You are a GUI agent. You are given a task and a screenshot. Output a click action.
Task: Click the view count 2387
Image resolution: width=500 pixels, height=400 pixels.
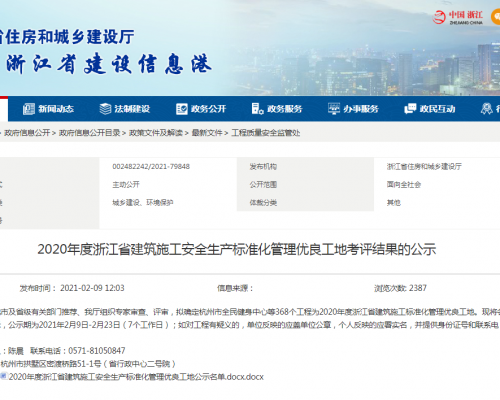click(x=418, y=288)
